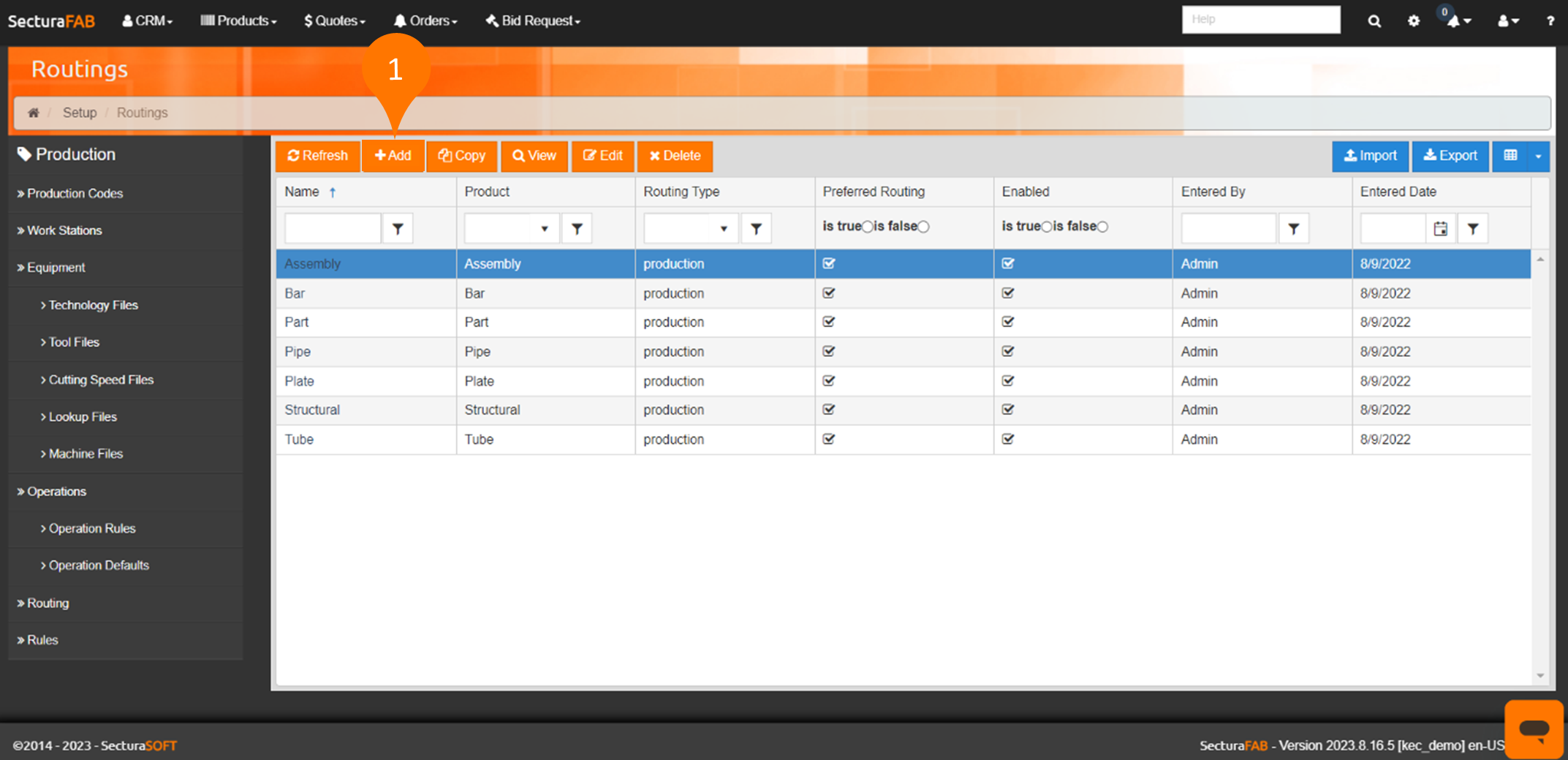
Task: Open the Entered Date calendar picker icon
Action: tap(1440, 229)
